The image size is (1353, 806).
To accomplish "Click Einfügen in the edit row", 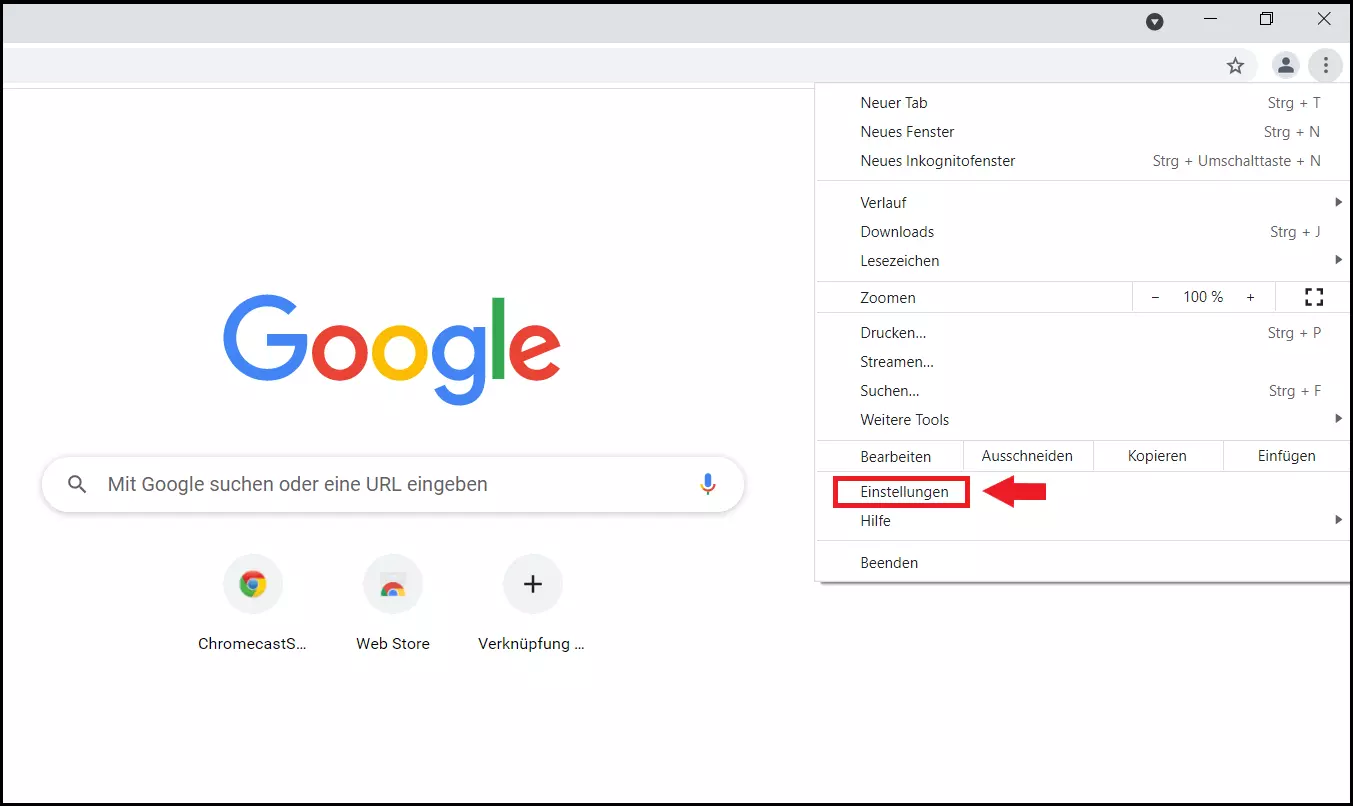I will (x=1287, y=456).
